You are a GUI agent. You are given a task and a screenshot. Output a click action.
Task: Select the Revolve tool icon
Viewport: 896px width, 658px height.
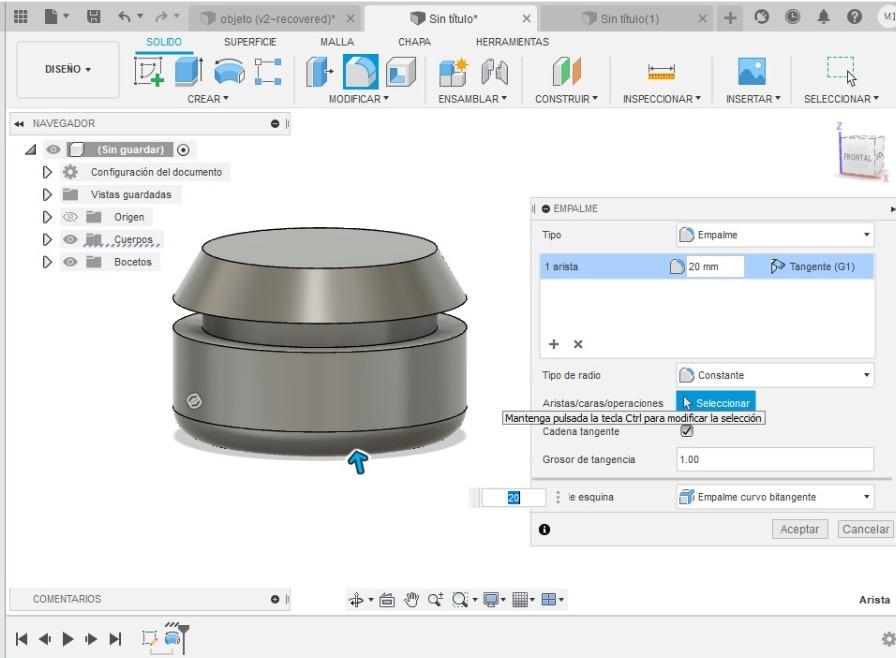pyautogui.click(x=229, y=71)
